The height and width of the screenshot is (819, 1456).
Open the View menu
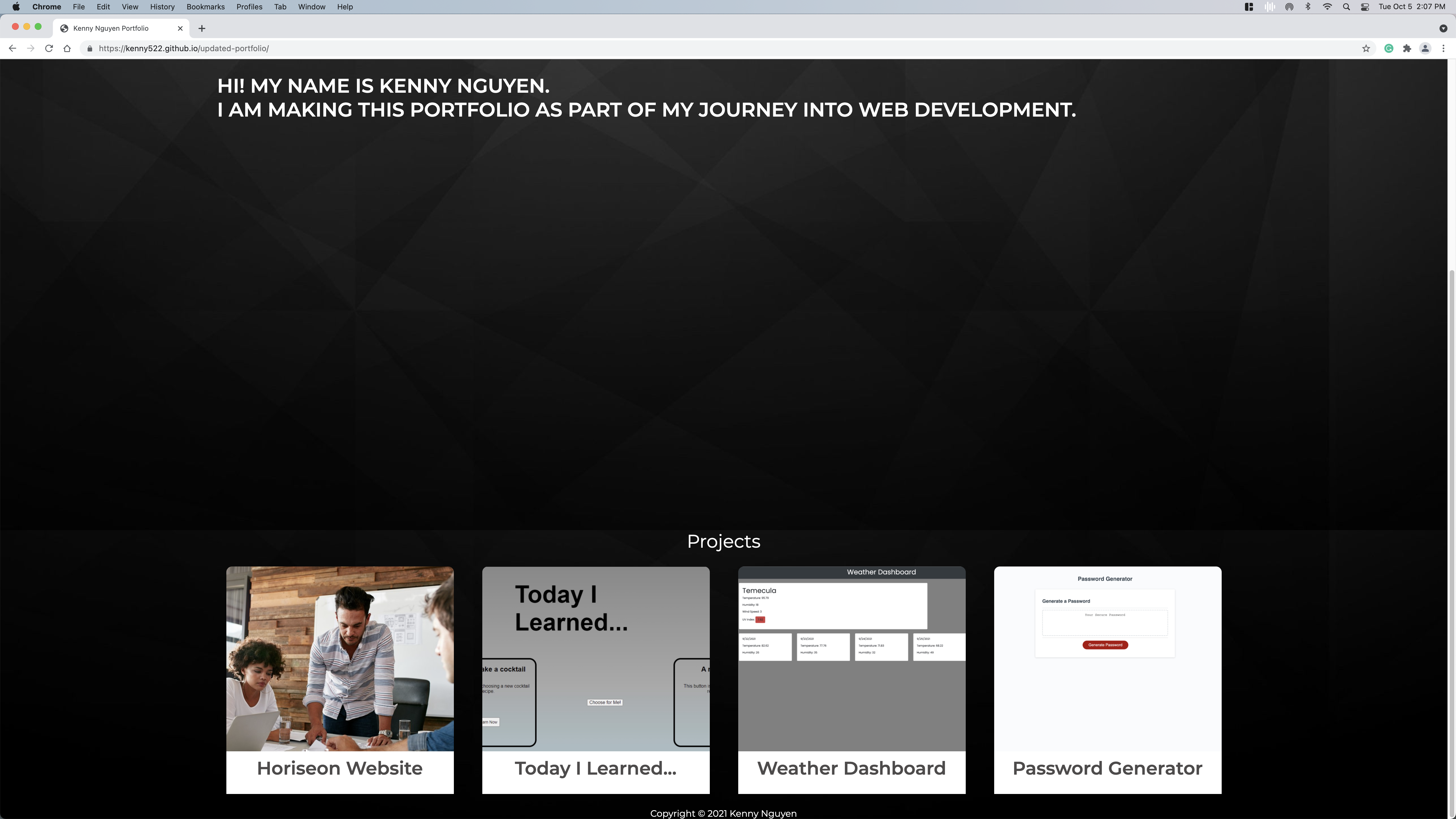[x=130, y=7]
